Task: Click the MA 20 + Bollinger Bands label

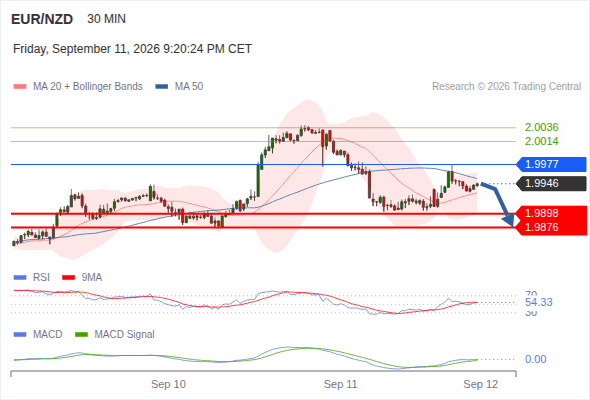Action: [x=88, y=87]
